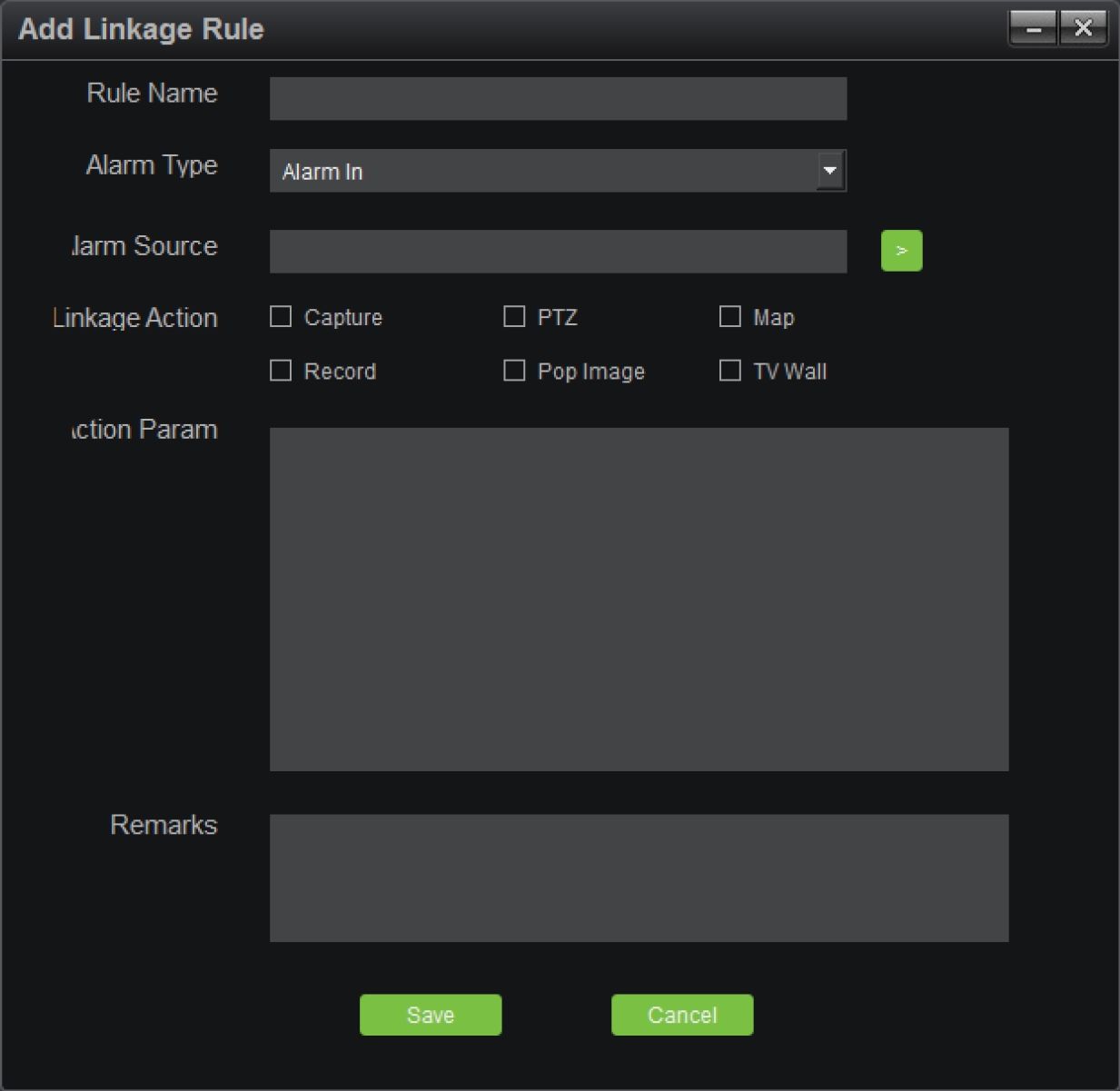Check the Map linkage option
This screenshot has height=1091, width=1120.
click(x=730, y=317)
